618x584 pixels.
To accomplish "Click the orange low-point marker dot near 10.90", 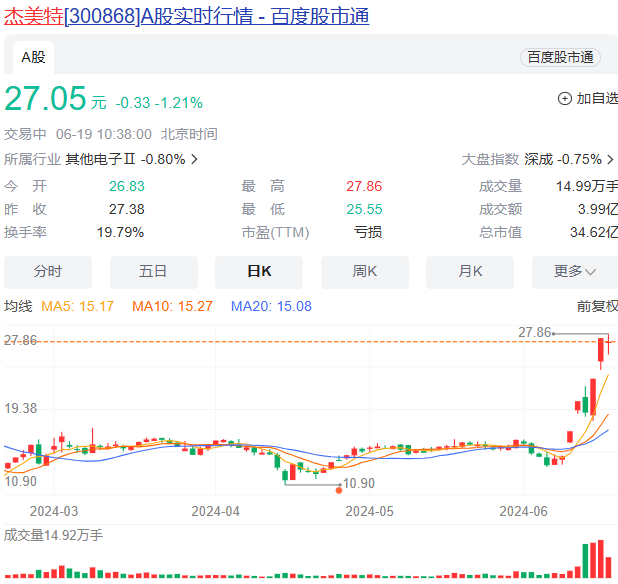I will 339,490.
